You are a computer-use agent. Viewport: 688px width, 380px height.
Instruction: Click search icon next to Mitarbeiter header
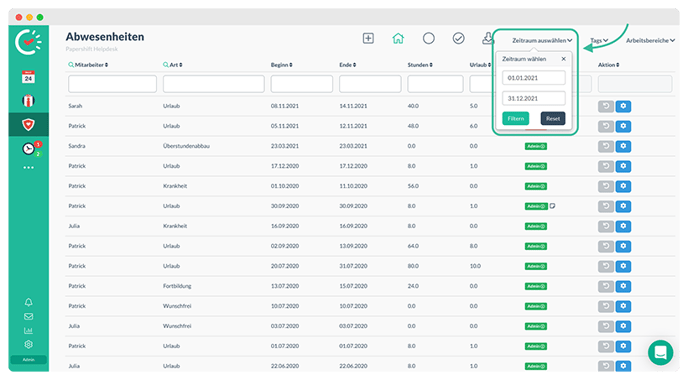(x=71, y=65)
